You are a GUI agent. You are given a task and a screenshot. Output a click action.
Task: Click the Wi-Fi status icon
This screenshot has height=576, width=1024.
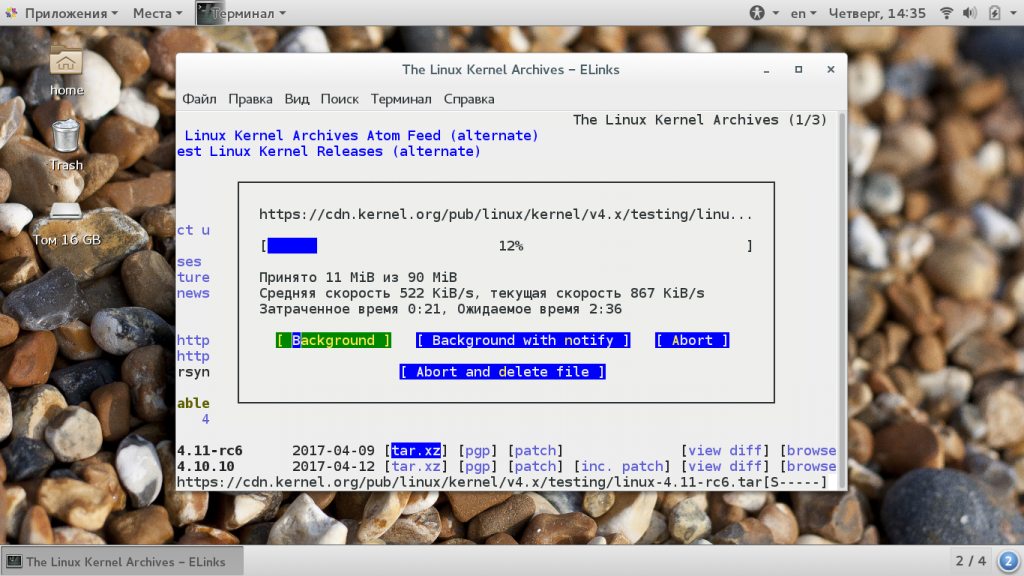[946, 13]
